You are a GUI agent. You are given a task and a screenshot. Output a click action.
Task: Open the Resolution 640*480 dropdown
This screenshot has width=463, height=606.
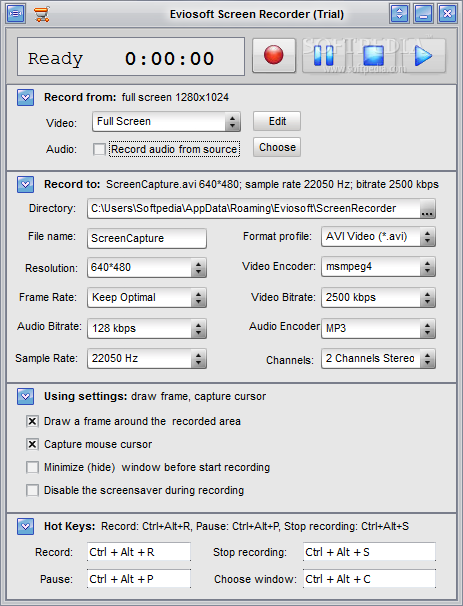pyautogui.click(x=147, y=267)
